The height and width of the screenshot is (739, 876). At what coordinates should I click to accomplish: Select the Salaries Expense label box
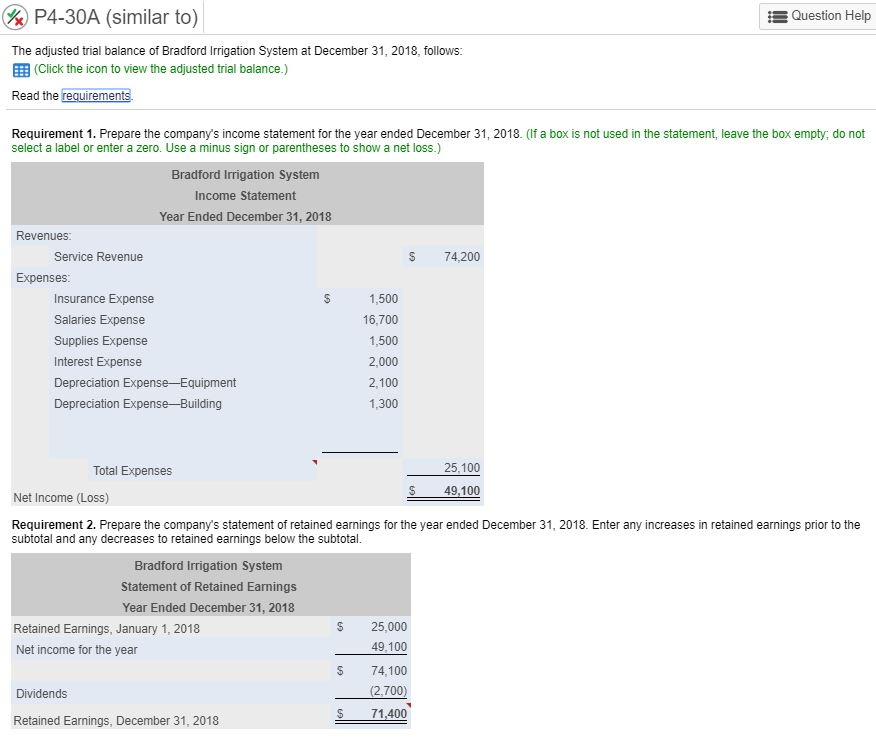tap(182, 320)
